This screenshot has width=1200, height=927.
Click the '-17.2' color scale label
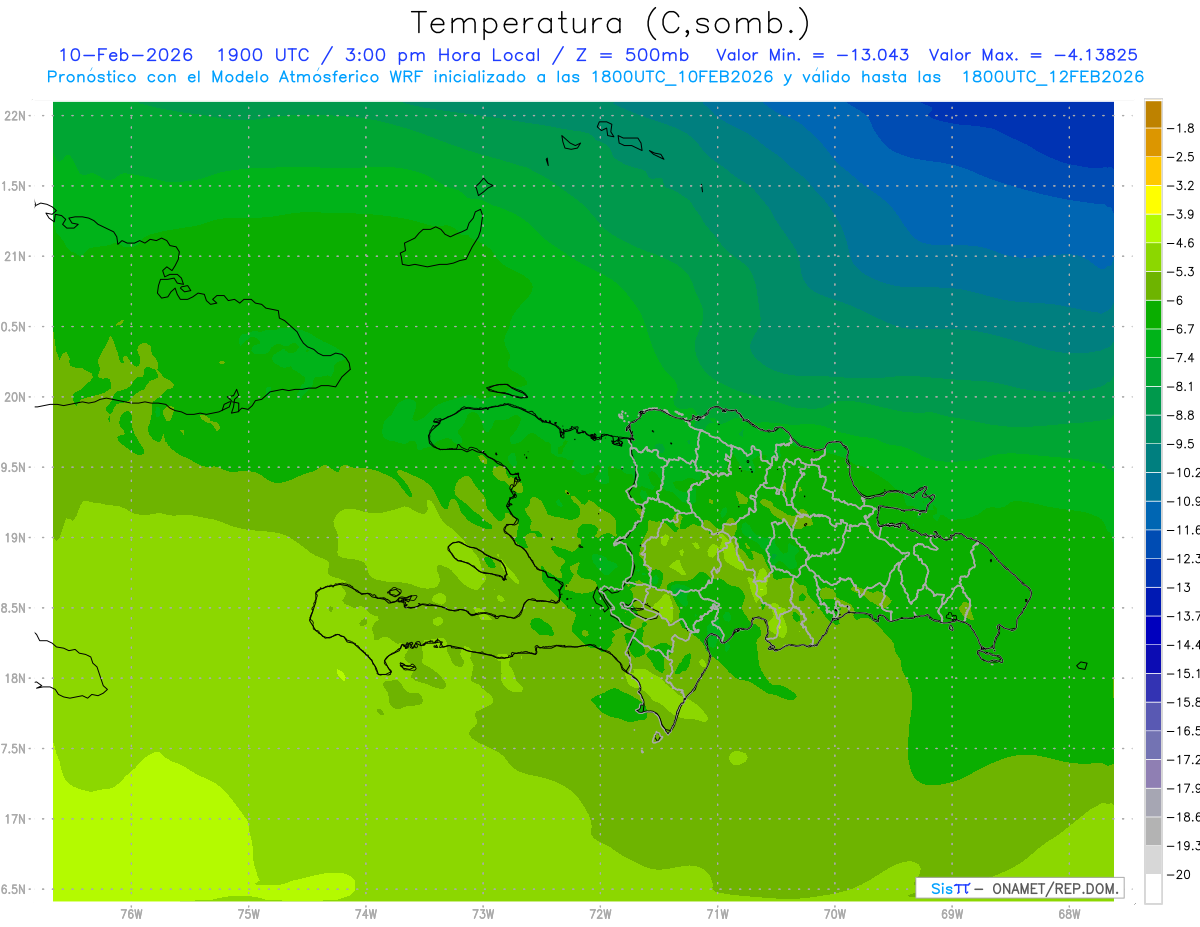[x=1184, y=759]
